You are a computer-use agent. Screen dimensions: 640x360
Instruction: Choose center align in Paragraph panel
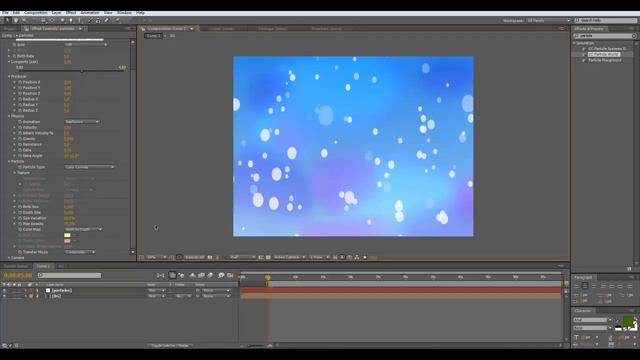coord(585,286)
